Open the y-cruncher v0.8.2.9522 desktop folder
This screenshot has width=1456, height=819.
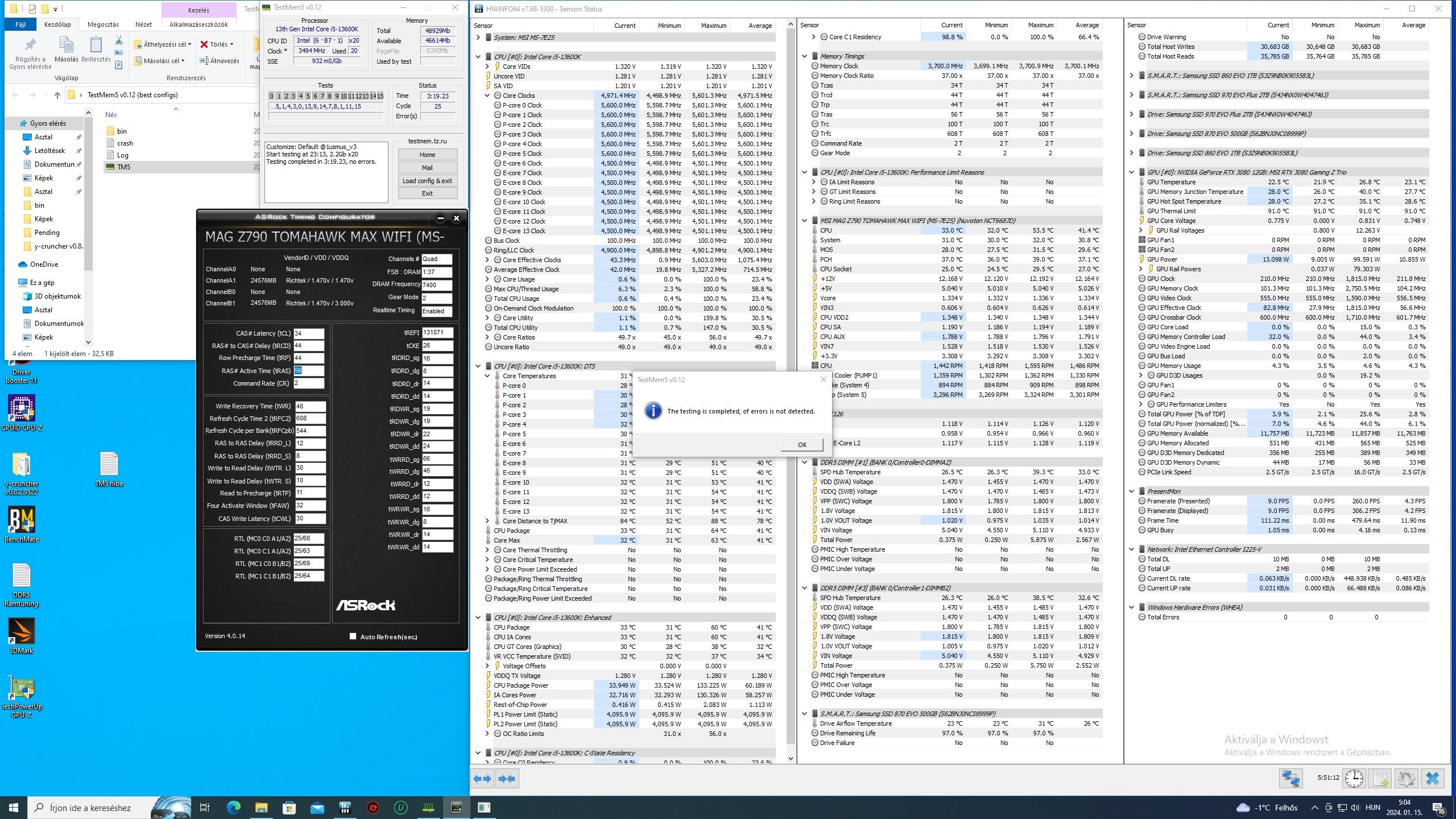pos(22,473)
